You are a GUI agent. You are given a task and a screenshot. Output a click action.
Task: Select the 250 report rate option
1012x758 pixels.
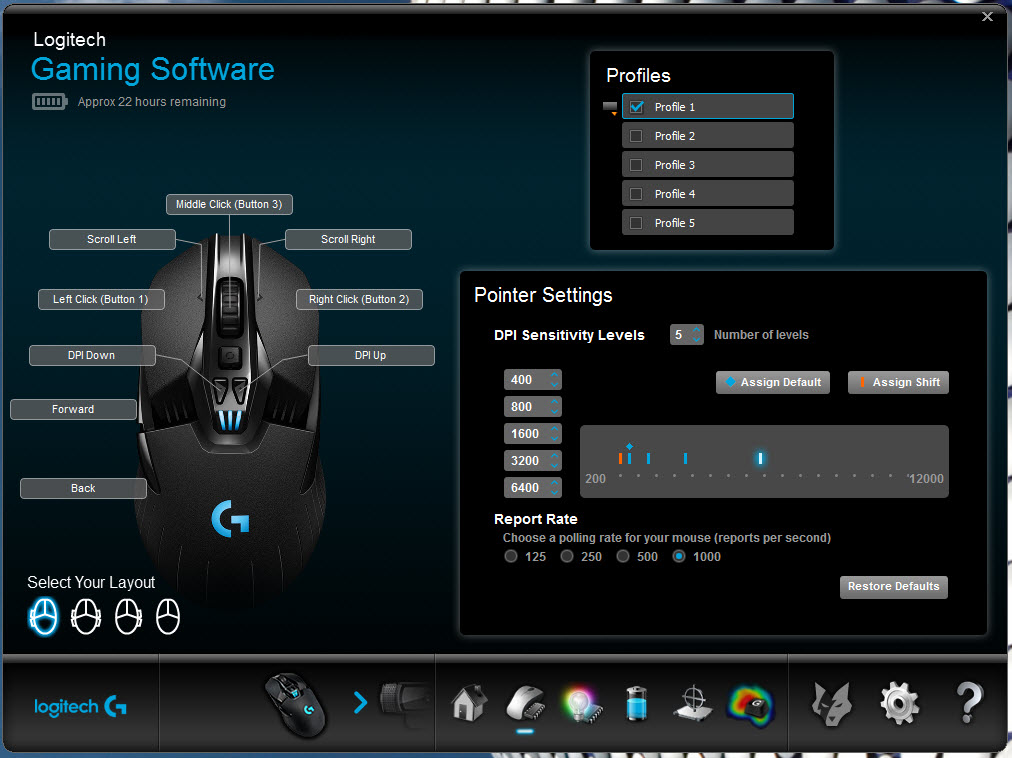click(x=567, y=557)
